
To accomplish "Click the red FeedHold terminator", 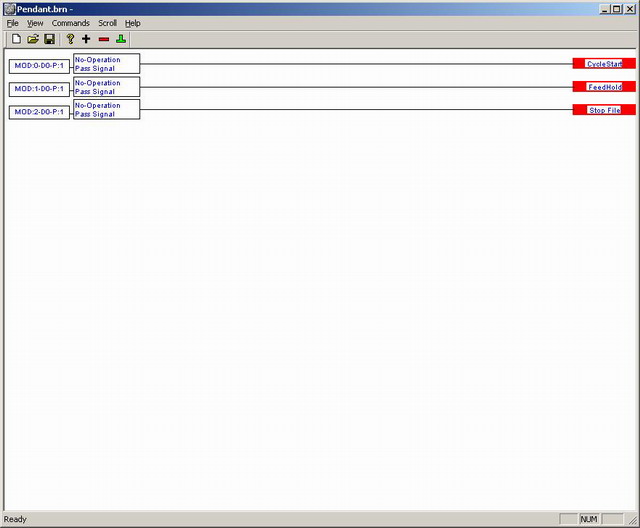I will [604, 87].
